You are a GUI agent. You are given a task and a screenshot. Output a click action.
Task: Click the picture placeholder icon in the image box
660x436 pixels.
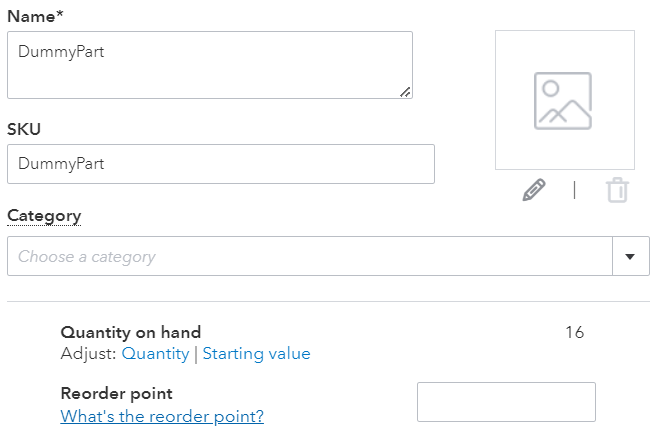click(563, 101)
